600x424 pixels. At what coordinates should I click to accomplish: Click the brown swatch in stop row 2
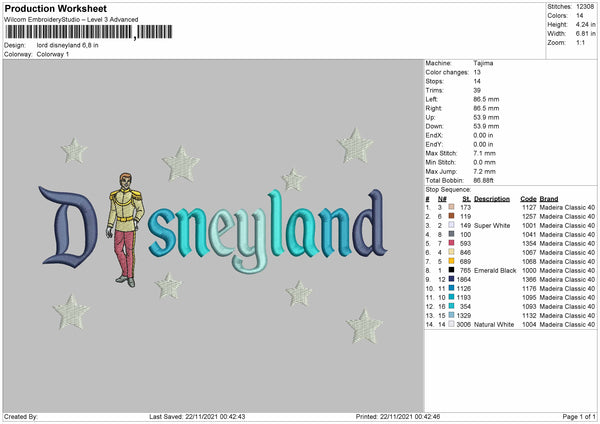pos(452,216)
